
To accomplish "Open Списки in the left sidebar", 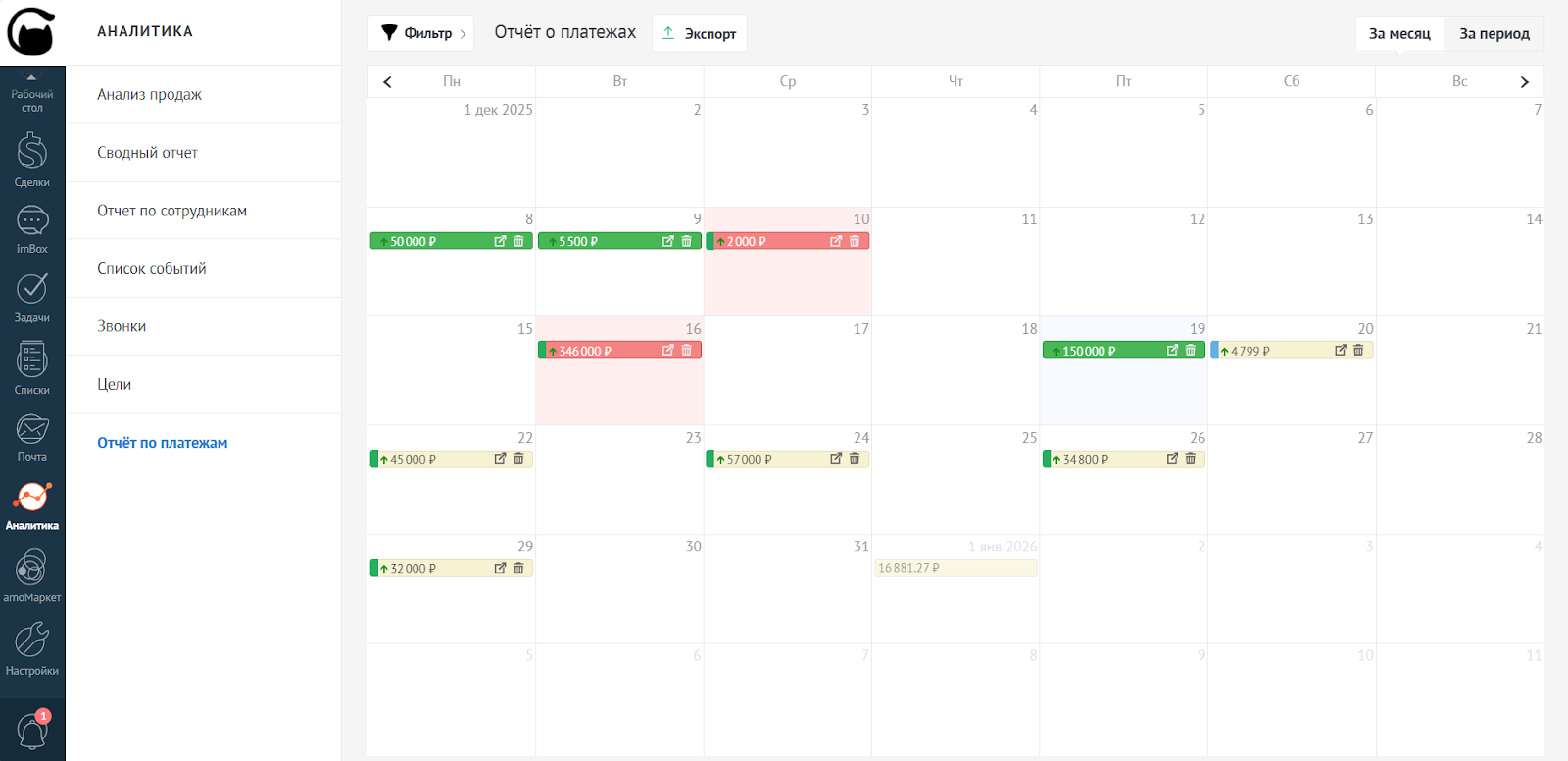I will tap(32, 367).
